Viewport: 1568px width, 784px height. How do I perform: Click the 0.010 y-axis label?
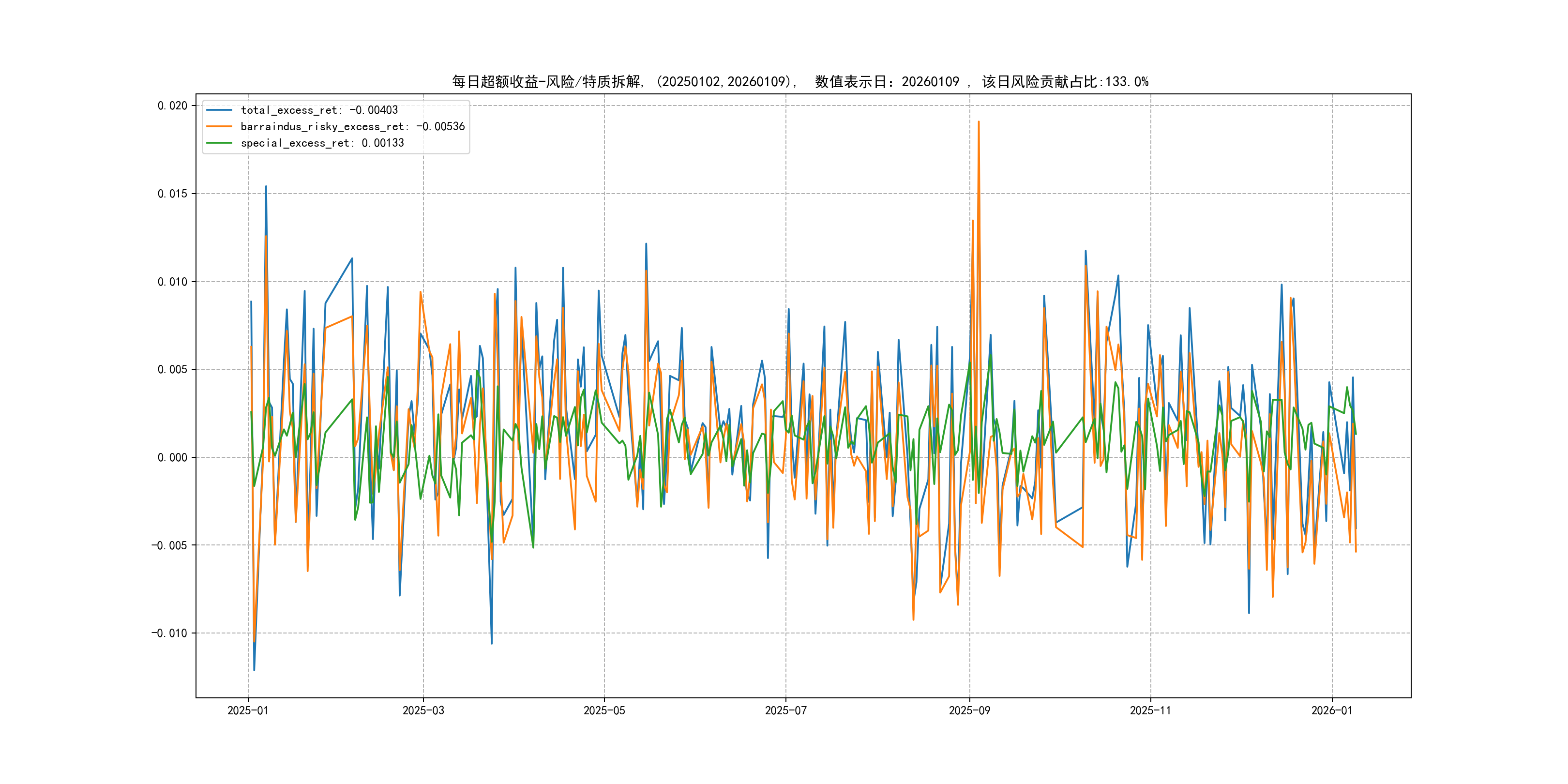tap(172, 282)
